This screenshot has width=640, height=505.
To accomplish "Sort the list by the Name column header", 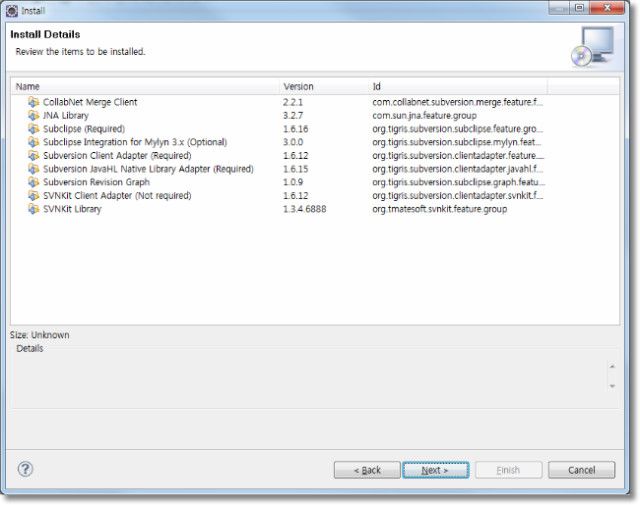I will [145, 87].
